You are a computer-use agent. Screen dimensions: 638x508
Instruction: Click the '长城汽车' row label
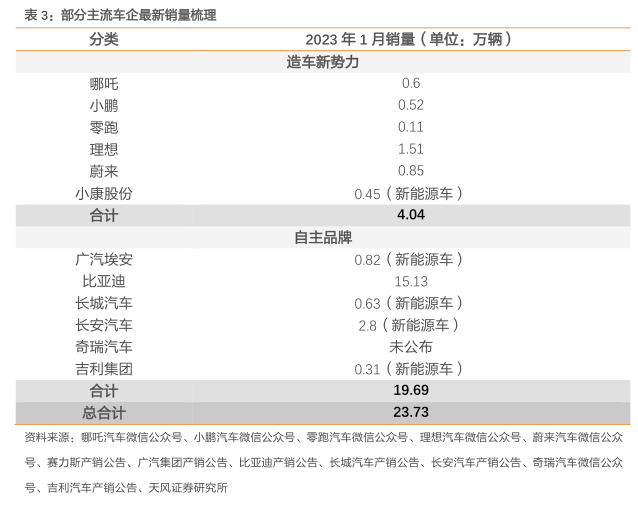[x=104, y=303]
